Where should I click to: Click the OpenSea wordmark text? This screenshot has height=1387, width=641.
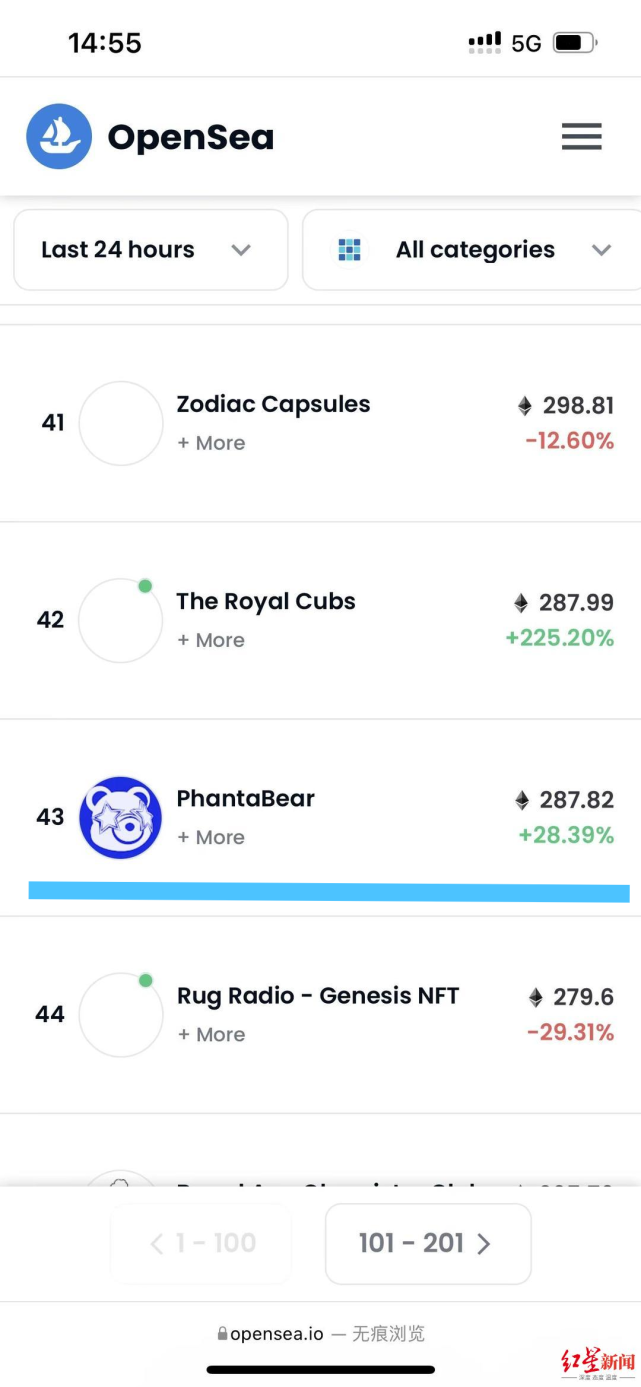click(x=190, y=137)
